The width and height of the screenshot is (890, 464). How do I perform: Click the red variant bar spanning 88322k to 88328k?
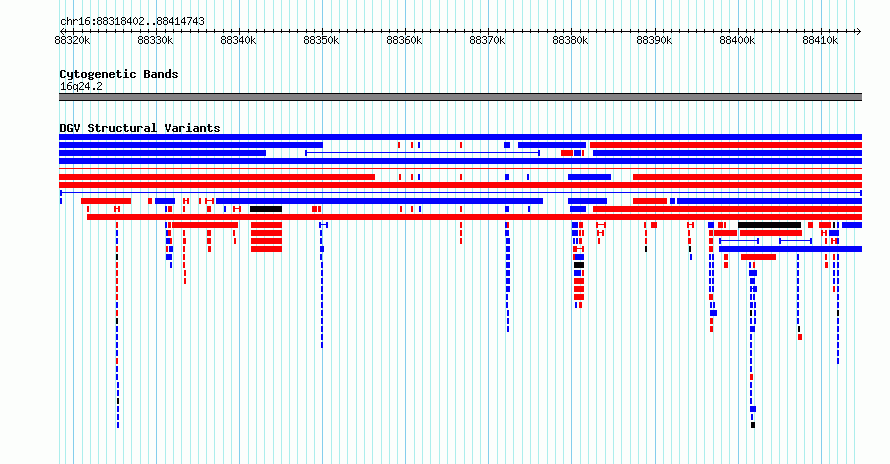106,201
